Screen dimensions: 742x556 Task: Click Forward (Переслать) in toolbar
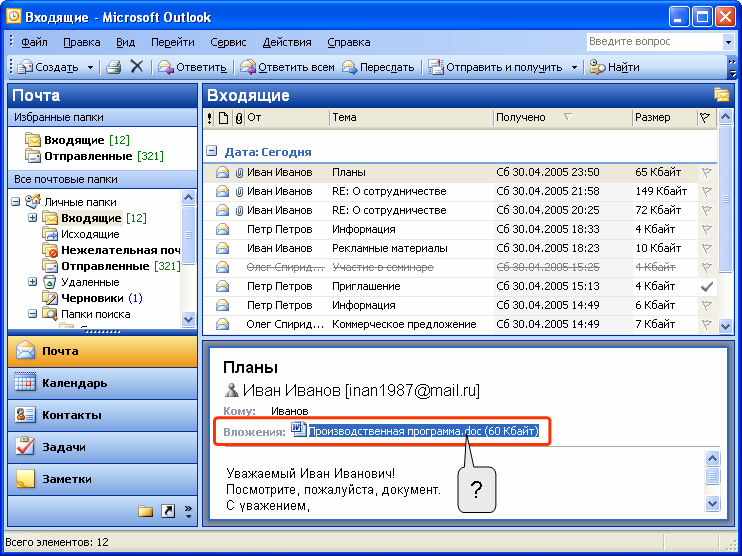point(378,67)
